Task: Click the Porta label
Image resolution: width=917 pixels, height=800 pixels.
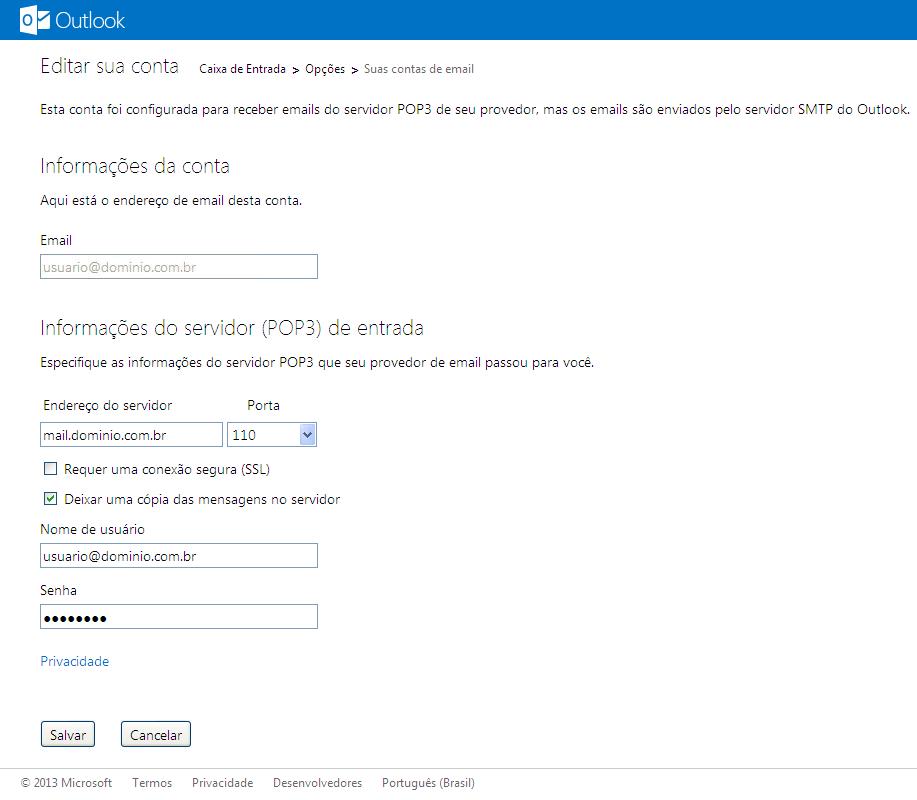Action: click(x=263, y=405)
